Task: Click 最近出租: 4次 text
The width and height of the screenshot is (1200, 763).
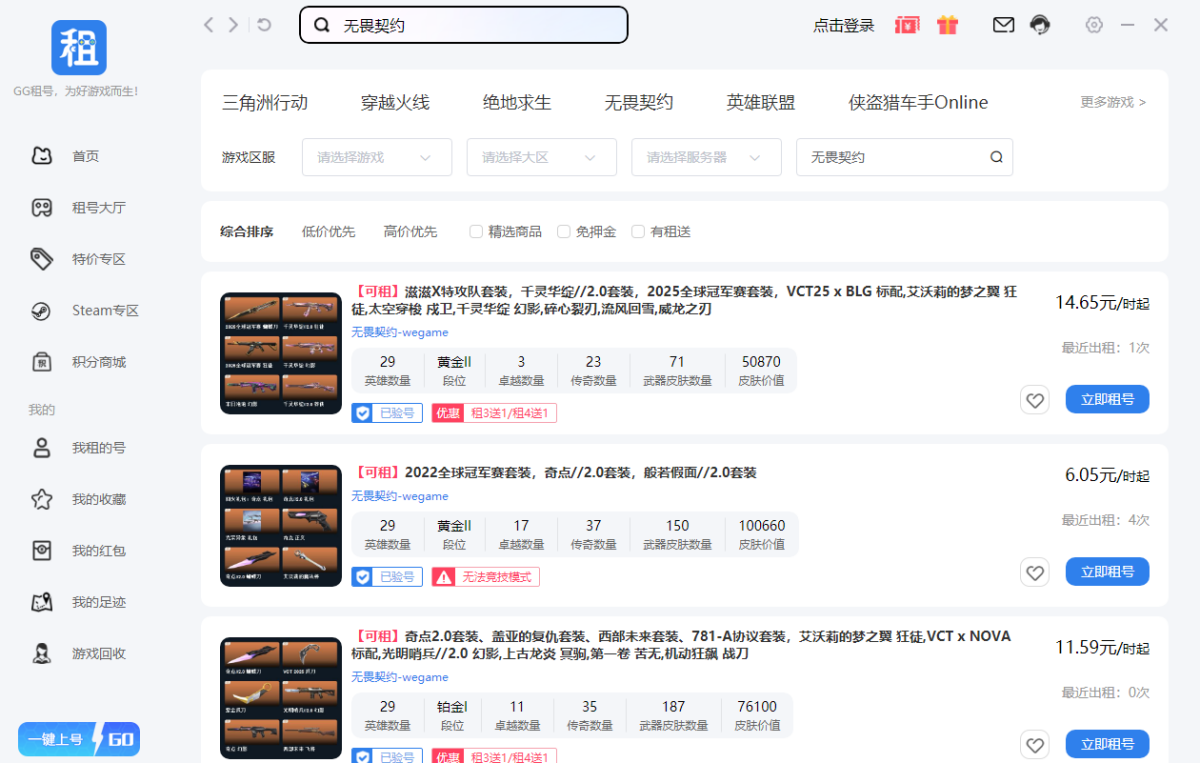Action: tap(1105, 520)
